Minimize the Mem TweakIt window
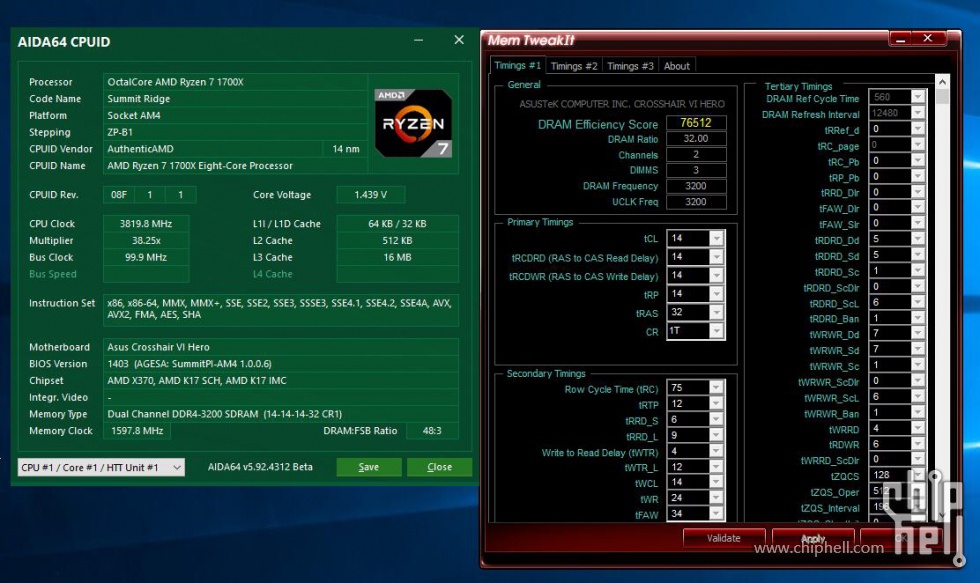 click(x=901, y=39)
